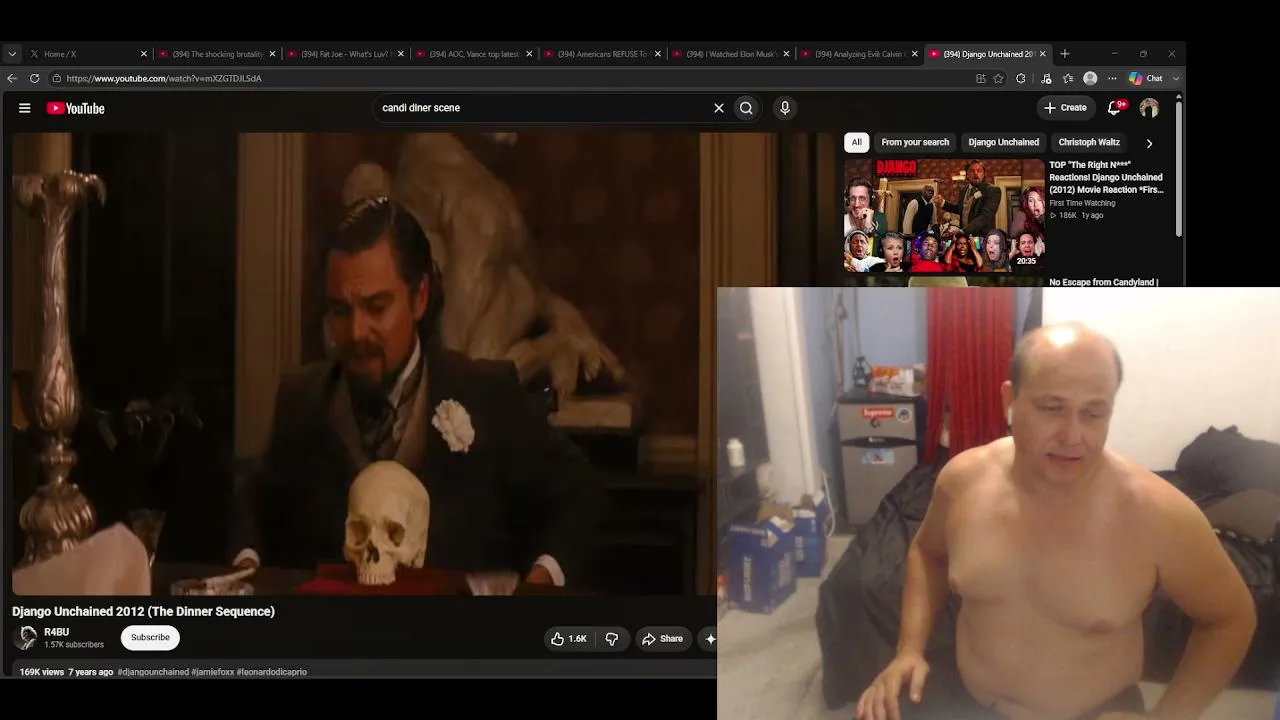The width and height of the screenshot is (1280, 720).
Task: Show more filter chips with right arrow
Action: 1149,143
